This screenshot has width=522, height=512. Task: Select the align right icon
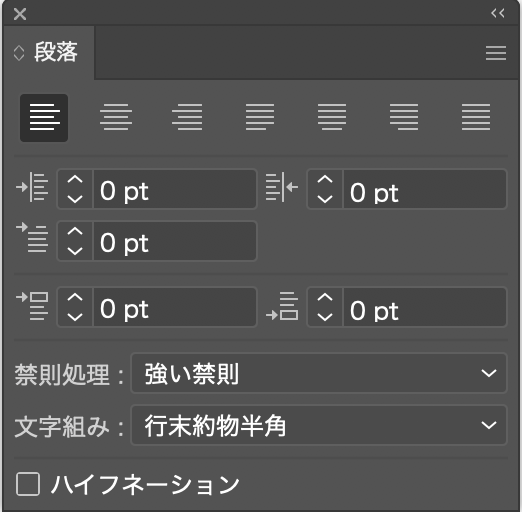click(187, 117)
